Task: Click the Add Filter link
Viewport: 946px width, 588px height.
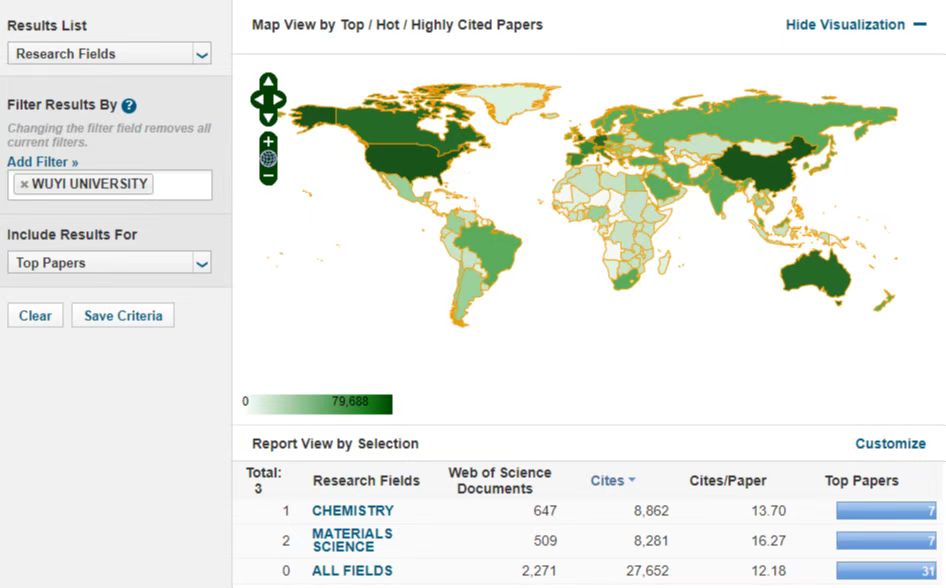Action: [42, 162]
